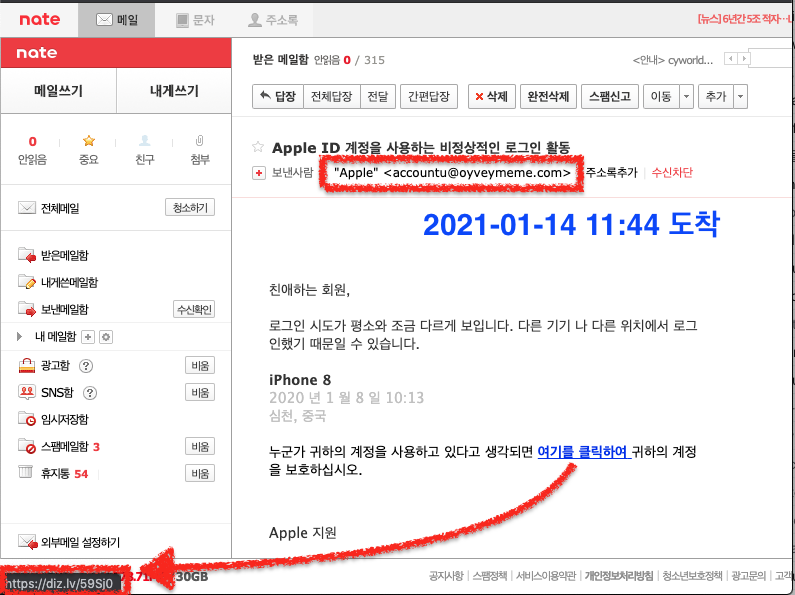
Task: Switch to the 문자 tab
Action: (x=195, y=20)
